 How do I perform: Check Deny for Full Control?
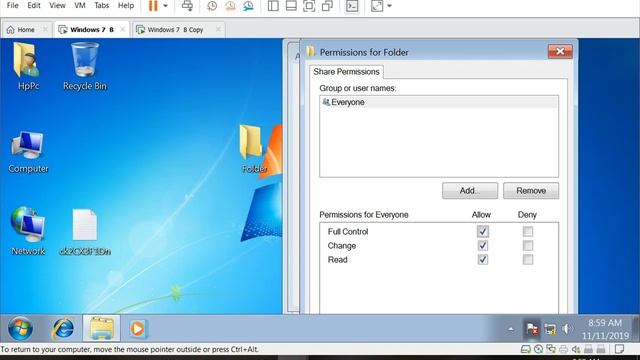tap(528, 231)
